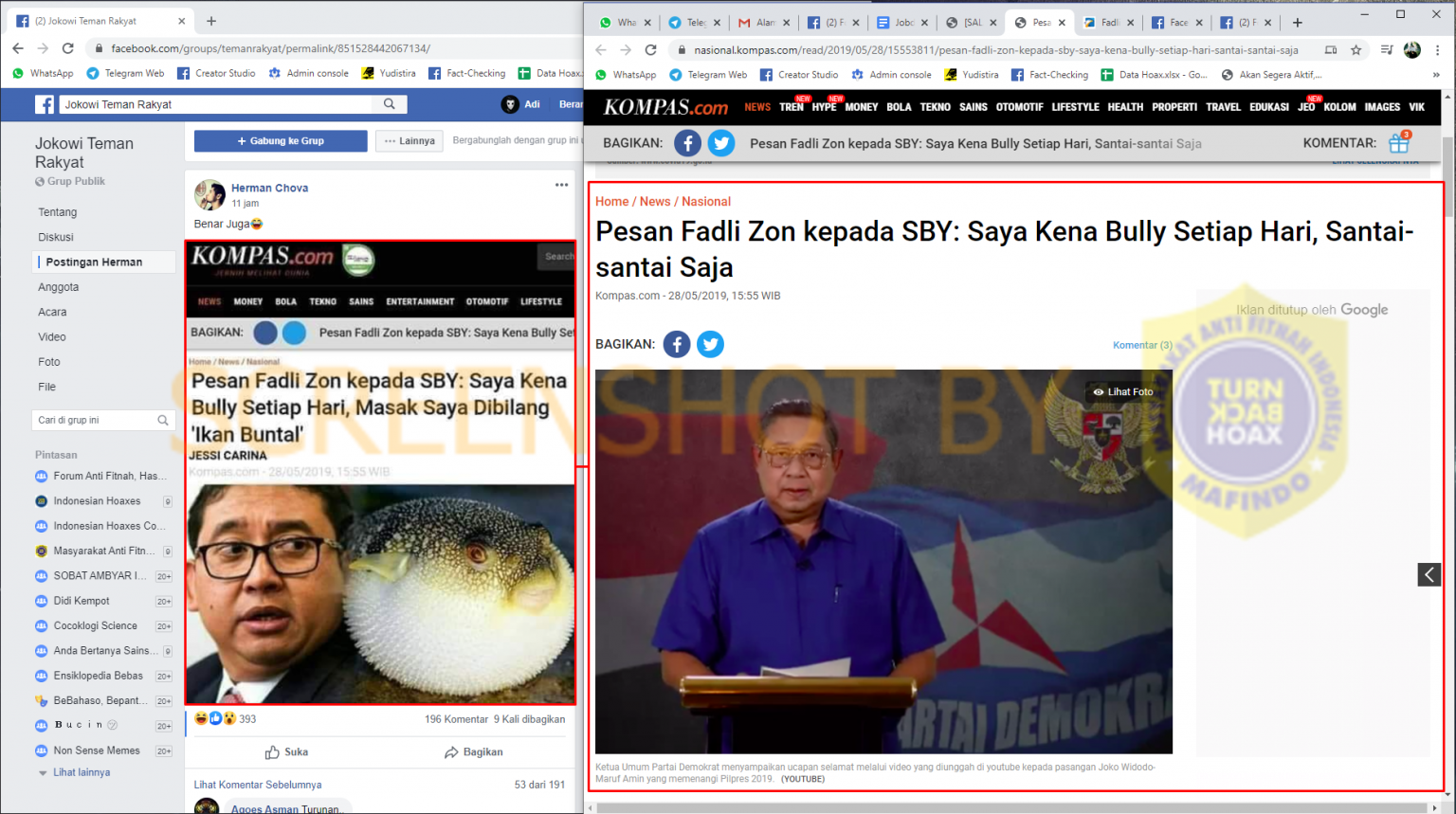Click right window address bar URL
This screenshot has height=814, width=1456.
tap(995, 50)
